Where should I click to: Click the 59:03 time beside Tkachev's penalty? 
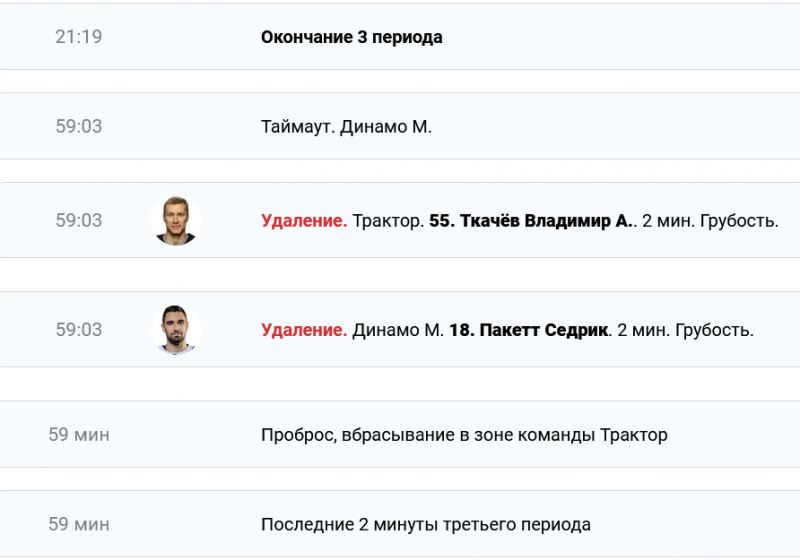tap(79, 221)
